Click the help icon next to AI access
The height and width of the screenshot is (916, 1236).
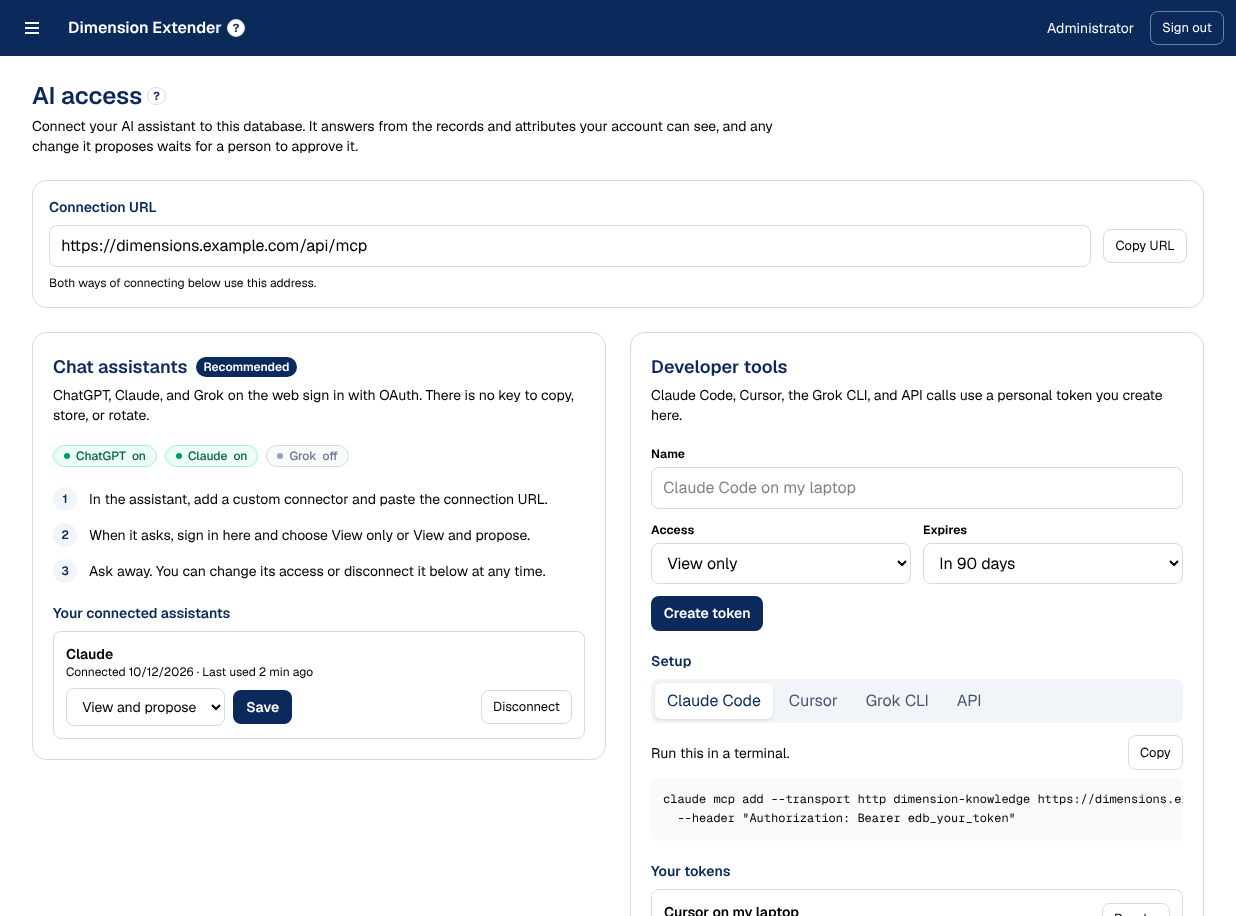pos(157,96)
